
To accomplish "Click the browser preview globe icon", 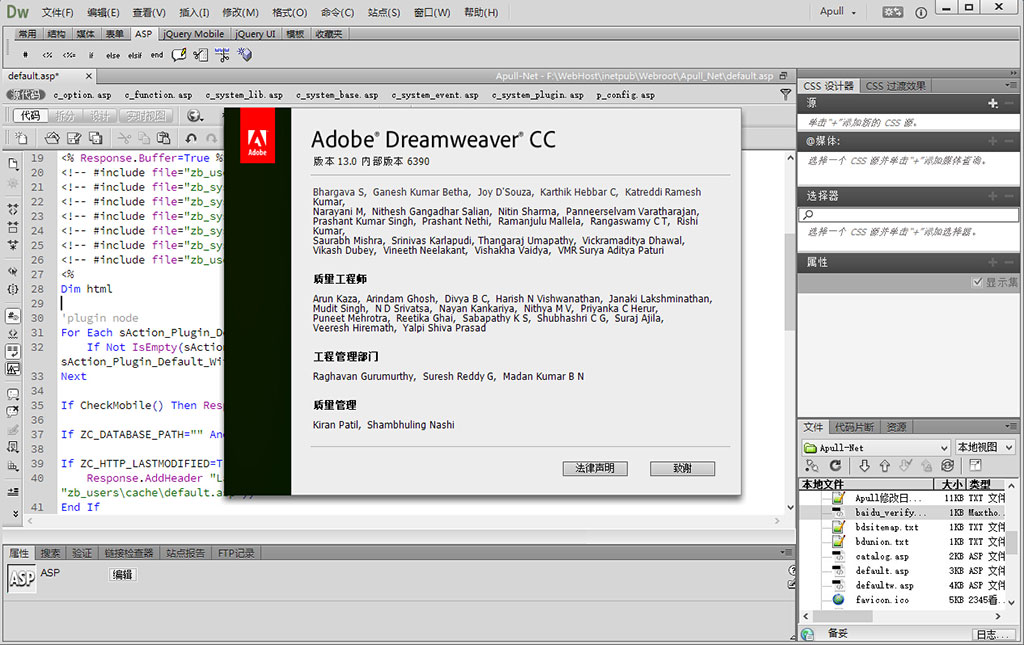I will pos(195,116).
